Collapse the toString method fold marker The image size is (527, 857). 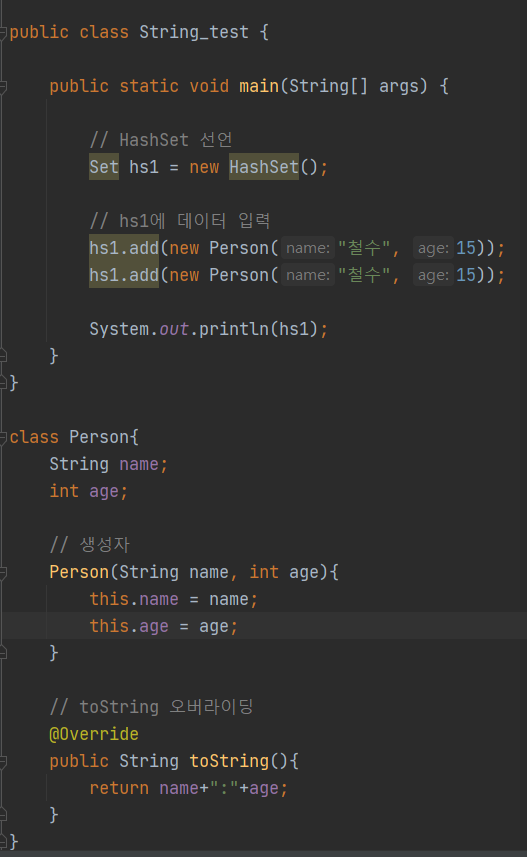pos(3,761)
